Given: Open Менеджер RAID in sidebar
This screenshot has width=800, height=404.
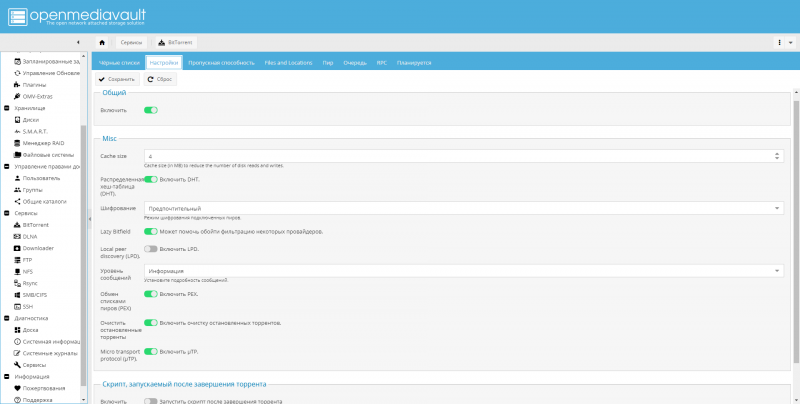Looking at the screenshot, I should point(39,143).
